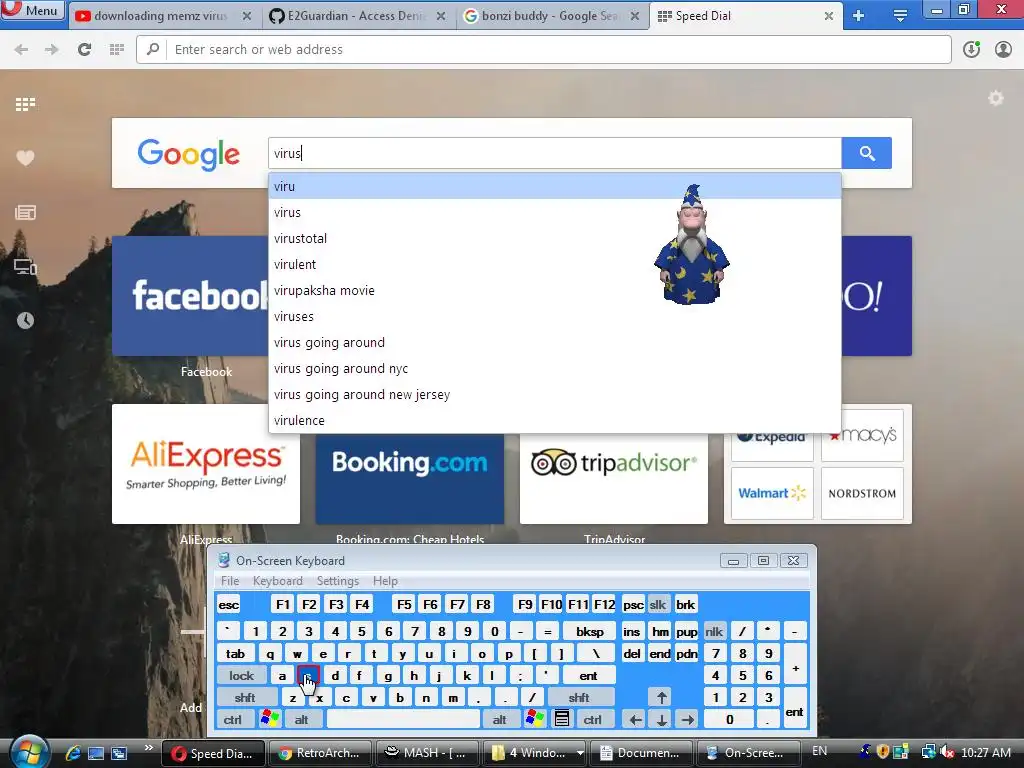Open News icon in sidebar
Image resolution: width=1024 pixels, height=768 pixels.
click(x=25, y=212)
